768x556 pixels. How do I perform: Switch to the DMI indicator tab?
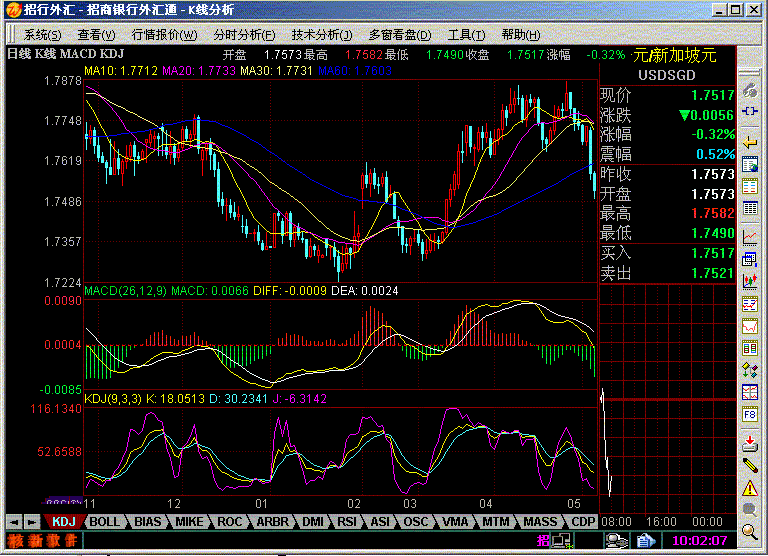(x=313, y=522)
